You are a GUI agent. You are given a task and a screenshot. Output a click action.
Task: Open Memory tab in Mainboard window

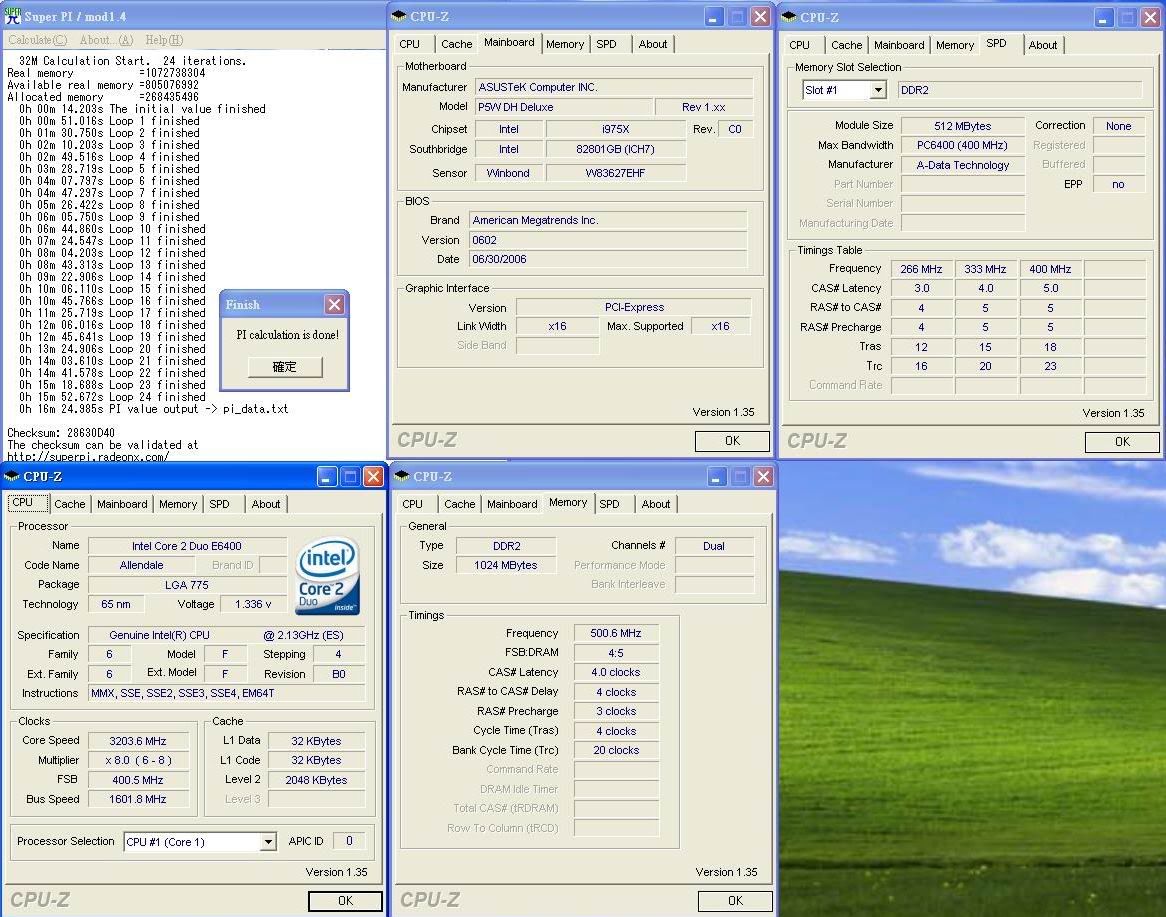[x=564, y=44]
